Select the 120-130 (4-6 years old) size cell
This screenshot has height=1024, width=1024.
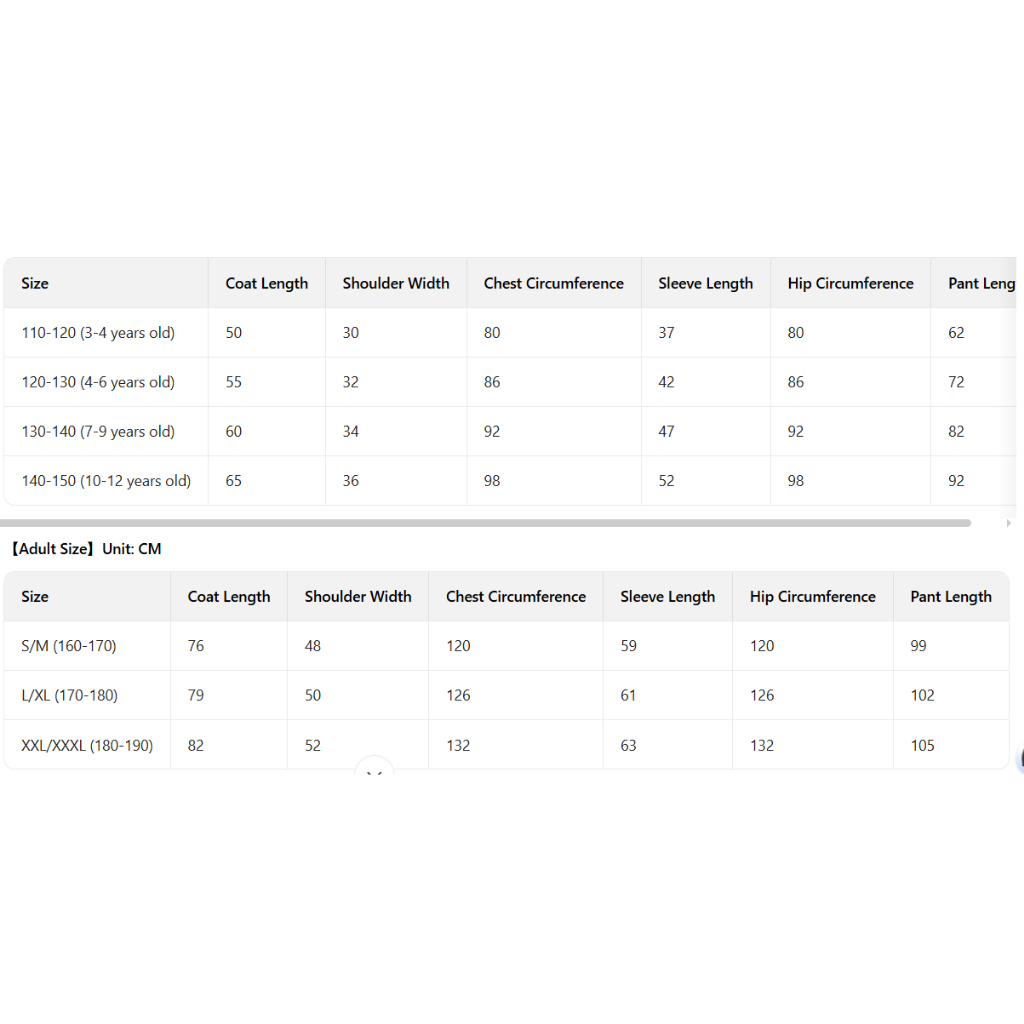coord(98,382)
